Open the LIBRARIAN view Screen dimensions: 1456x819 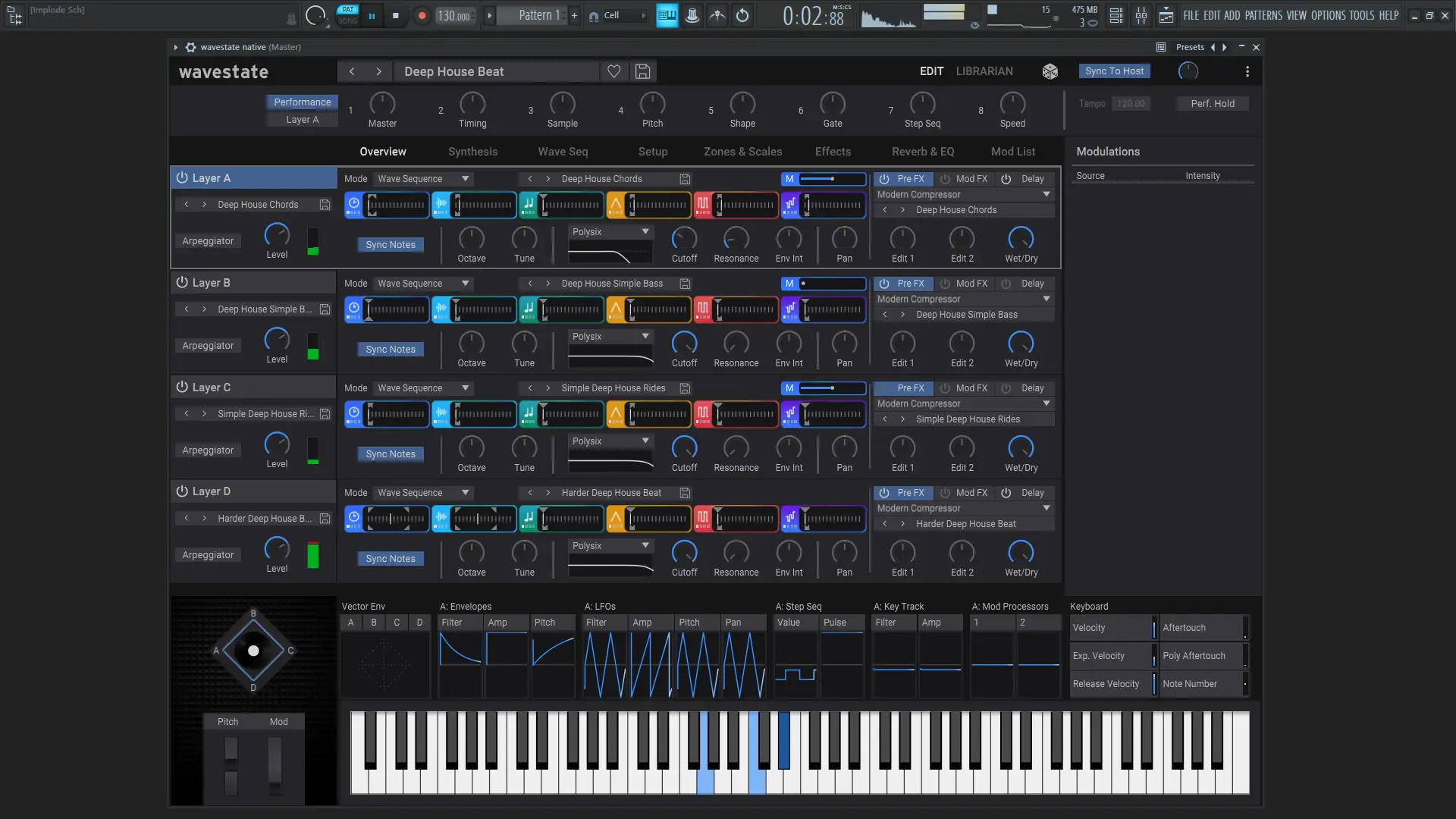click(984, 71)
